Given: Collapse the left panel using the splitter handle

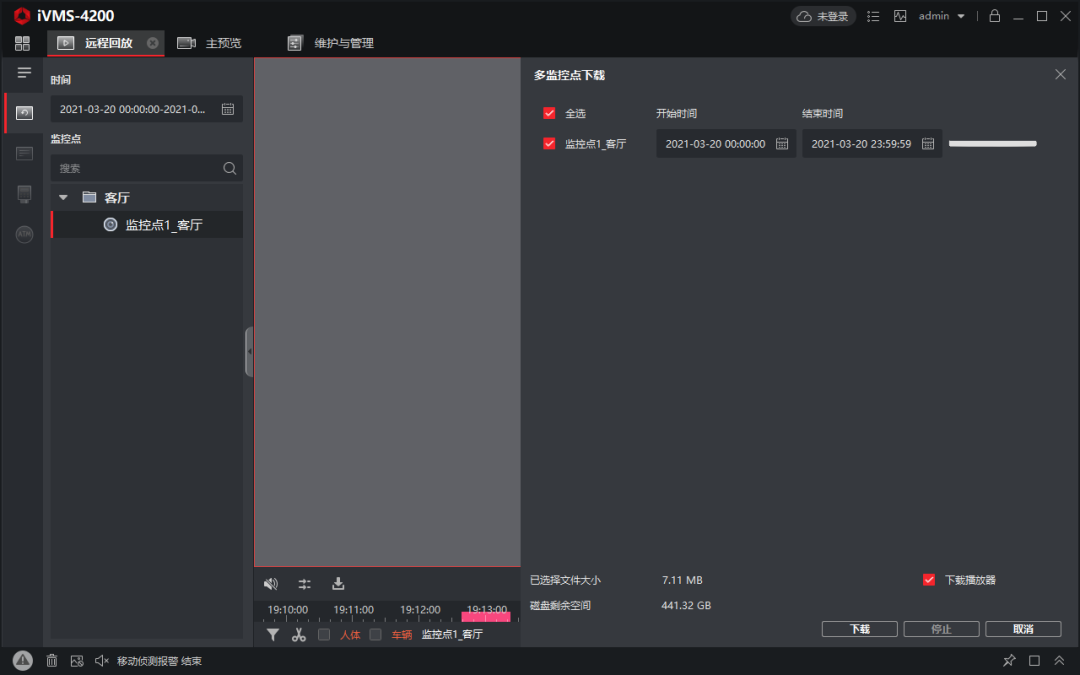Looking at the screenshot, I should pos(249,351).
